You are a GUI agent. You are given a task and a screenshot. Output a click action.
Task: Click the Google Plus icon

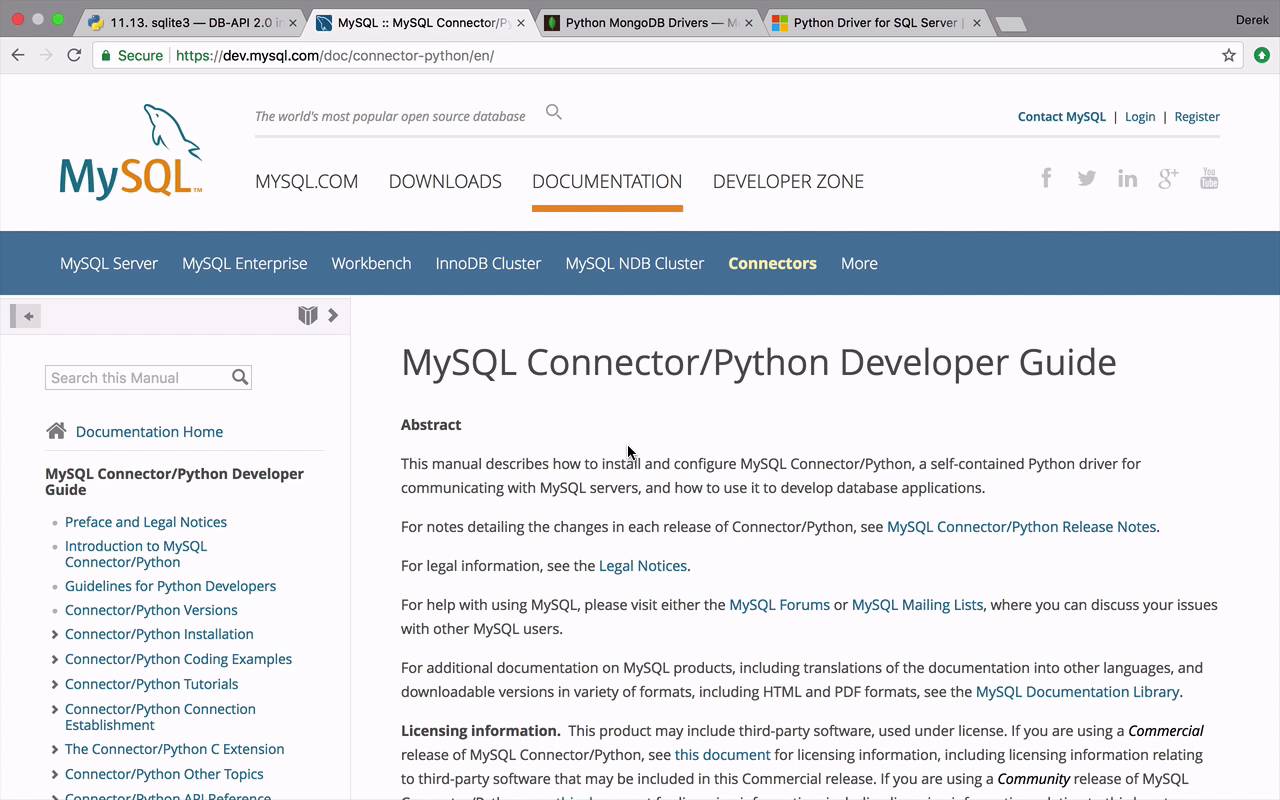click(1168, 179)
